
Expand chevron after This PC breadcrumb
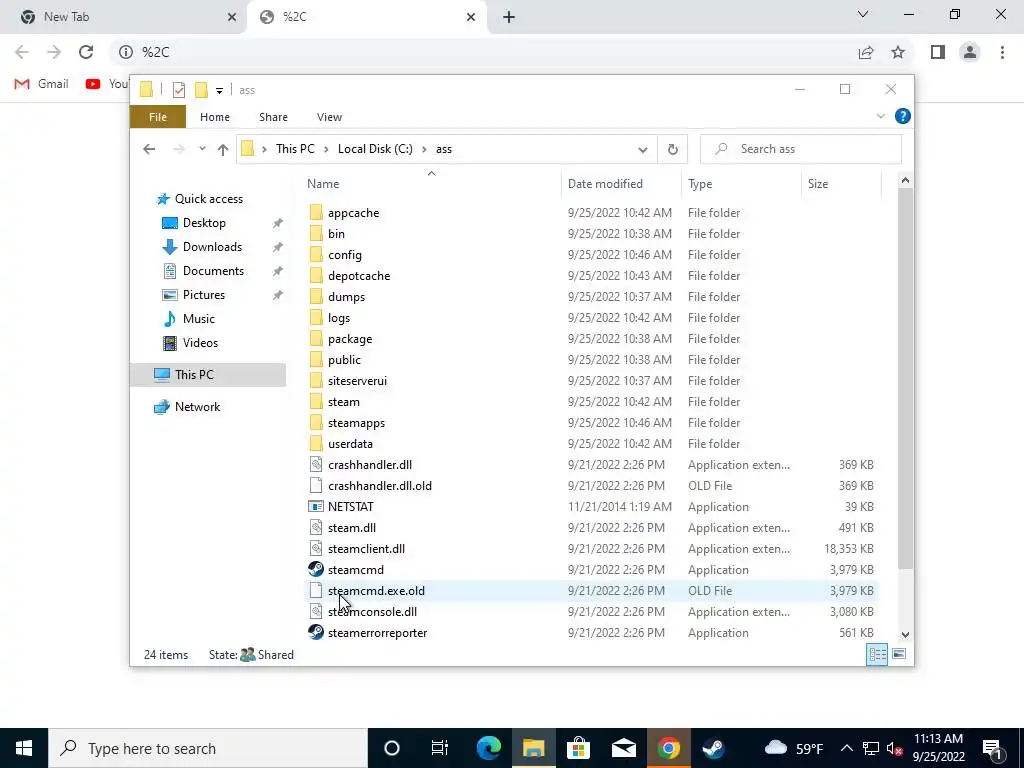click(327, 150)
